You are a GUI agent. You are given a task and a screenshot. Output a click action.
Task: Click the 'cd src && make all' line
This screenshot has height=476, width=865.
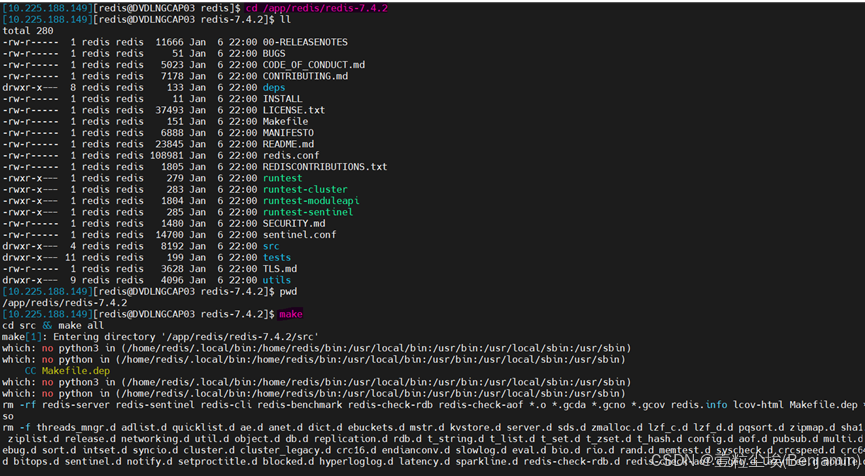[52, 325]
